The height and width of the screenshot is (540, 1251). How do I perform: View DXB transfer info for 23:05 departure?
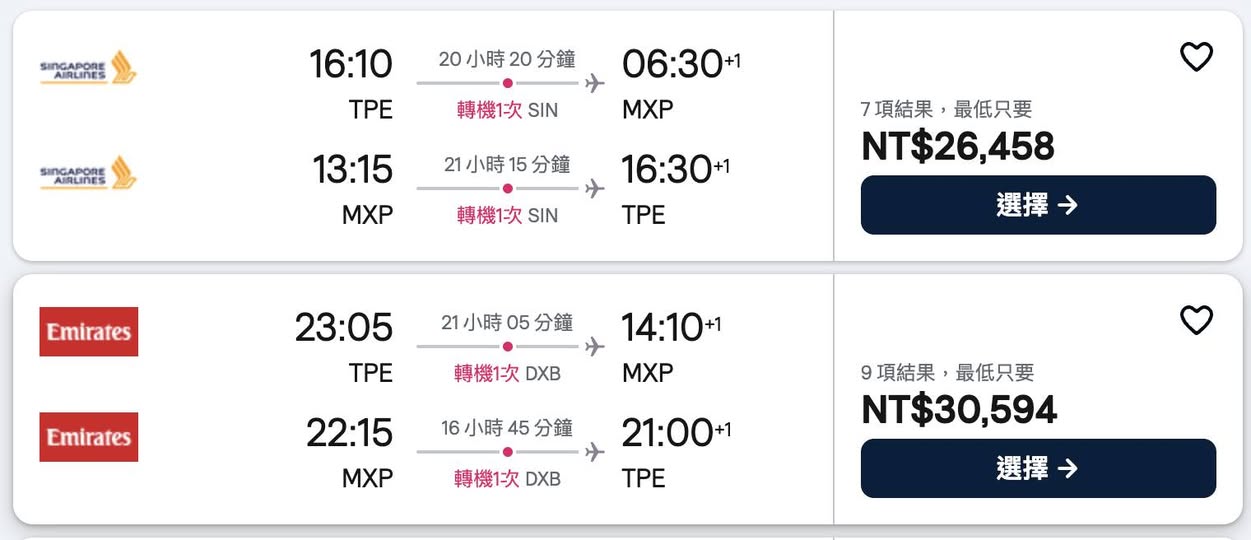[x=507, y=373]
